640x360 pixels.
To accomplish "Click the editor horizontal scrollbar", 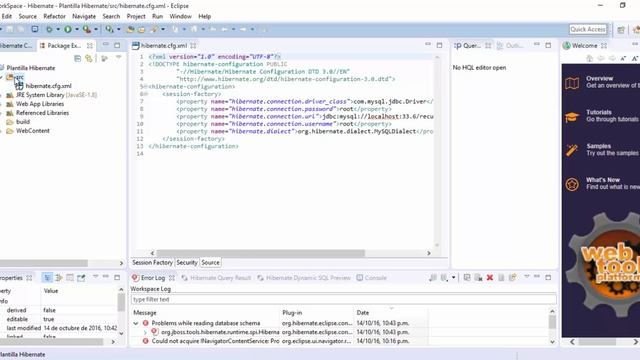I will point(260,253).
